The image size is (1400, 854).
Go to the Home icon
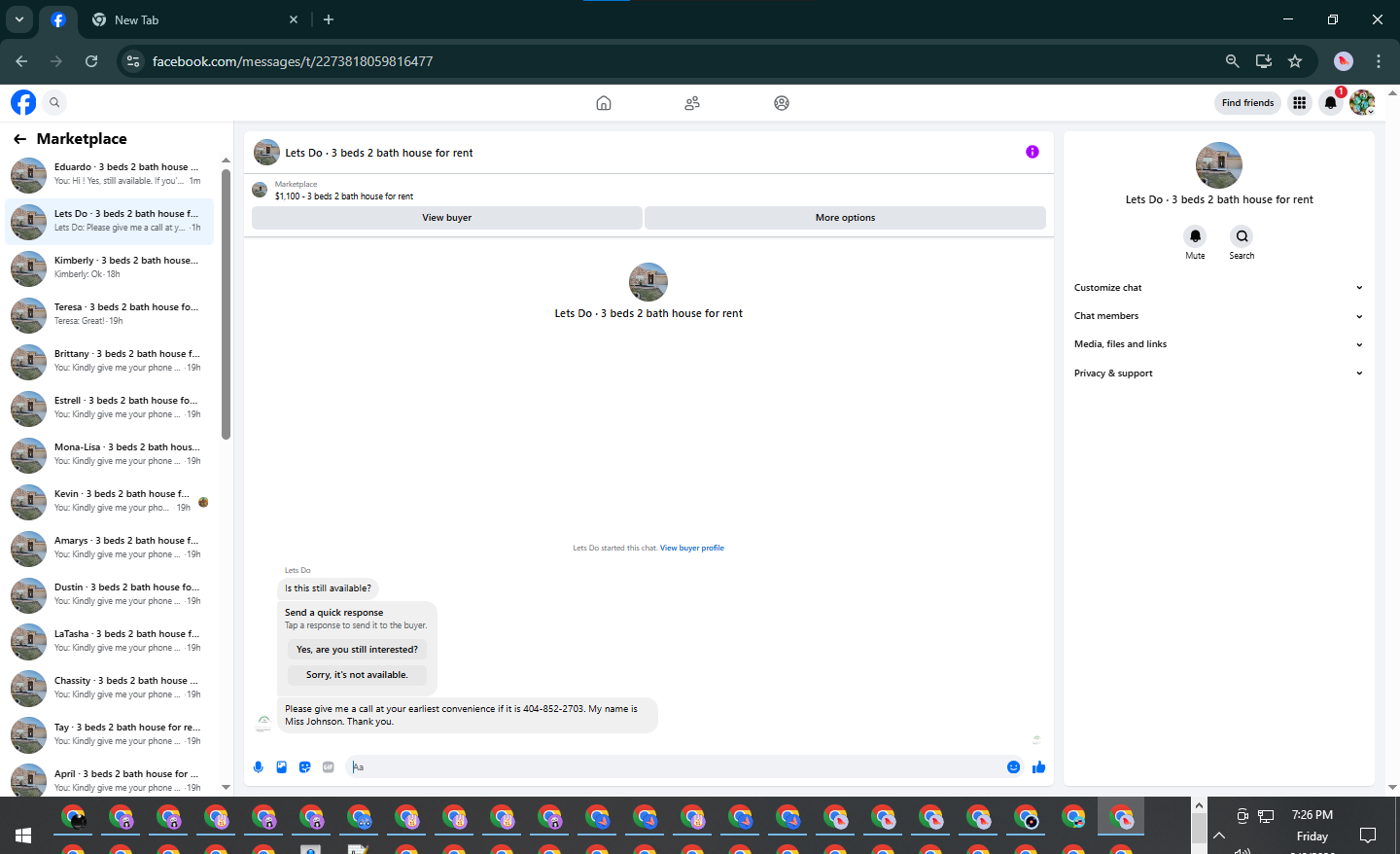pos(604,103)
